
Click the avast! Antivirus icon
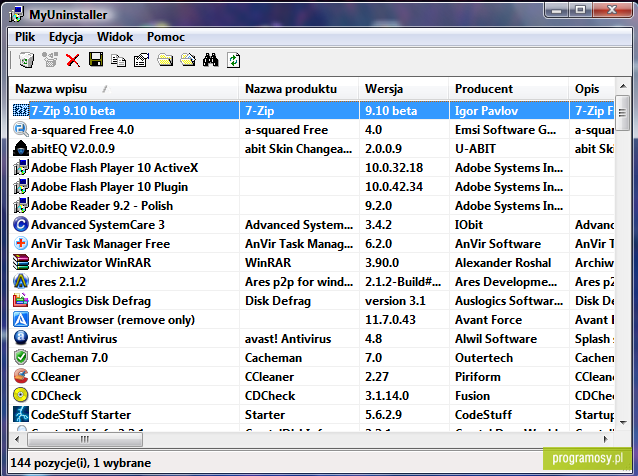(21, 338)
